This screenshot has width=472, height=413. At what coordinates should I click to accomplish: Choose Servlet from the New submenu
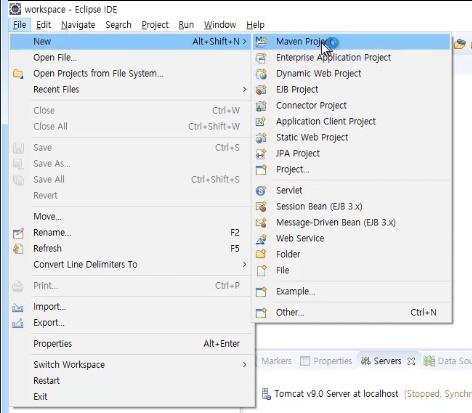coord(351,190)
